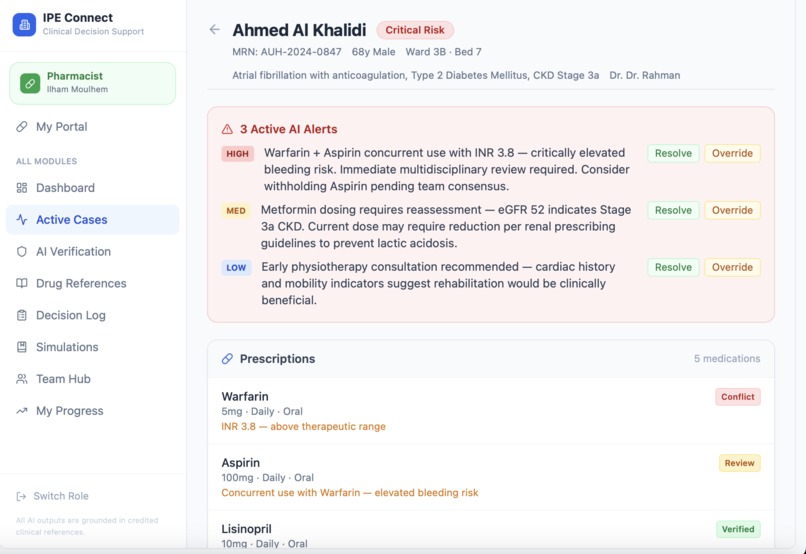Click the Prescriptions section heading
This screenshot has height=554, width=806.
(x=278, y=359)
